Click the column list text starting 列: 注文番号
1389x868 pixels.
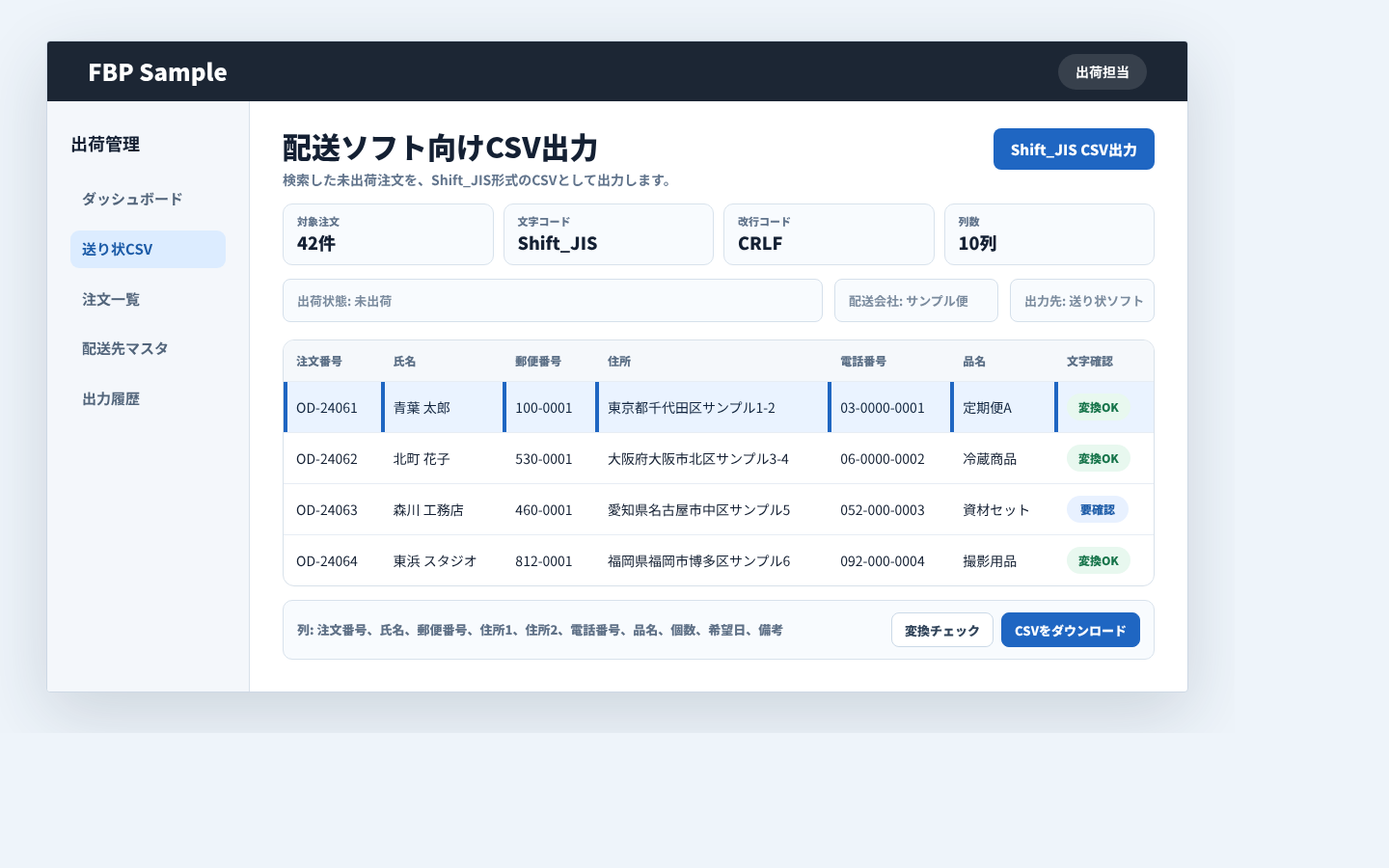tap(540, 630)
